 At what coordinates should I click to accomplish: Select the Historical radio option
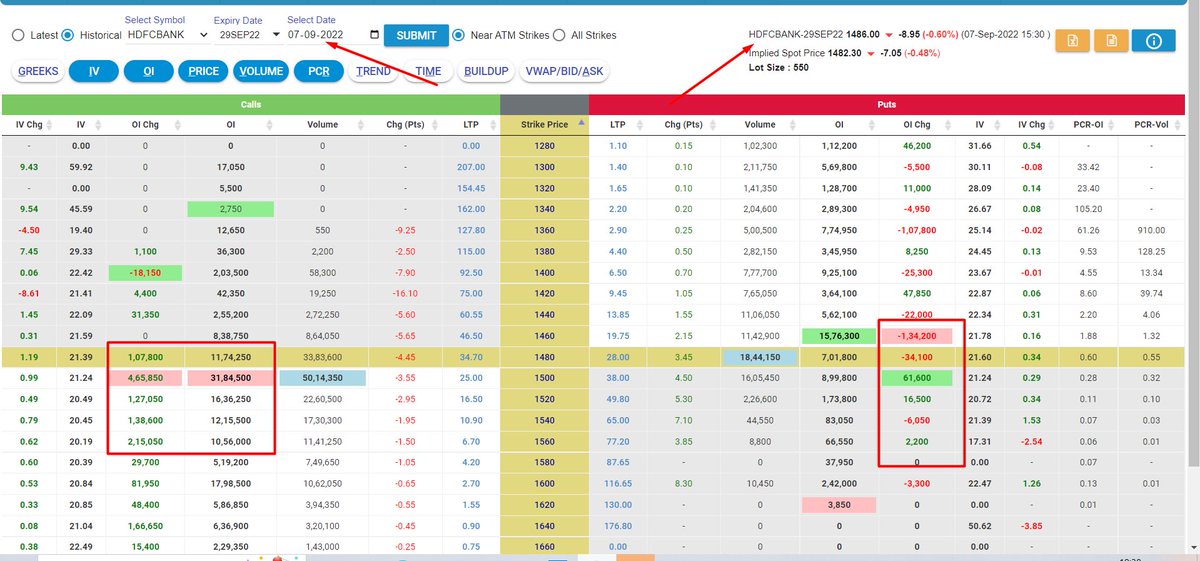point(68,35)
